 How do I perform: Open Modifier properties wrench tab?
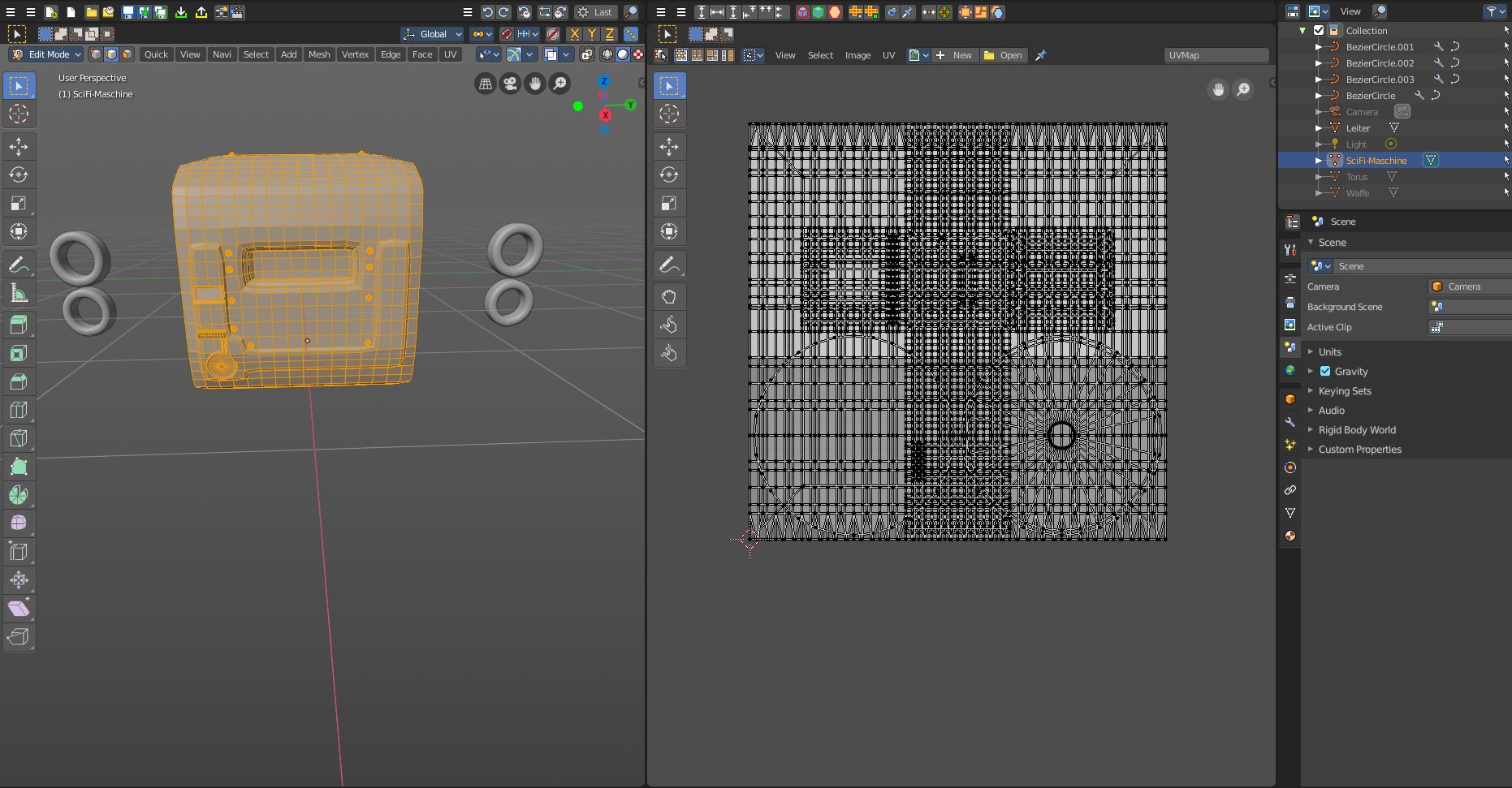(x=1290, y=422)
